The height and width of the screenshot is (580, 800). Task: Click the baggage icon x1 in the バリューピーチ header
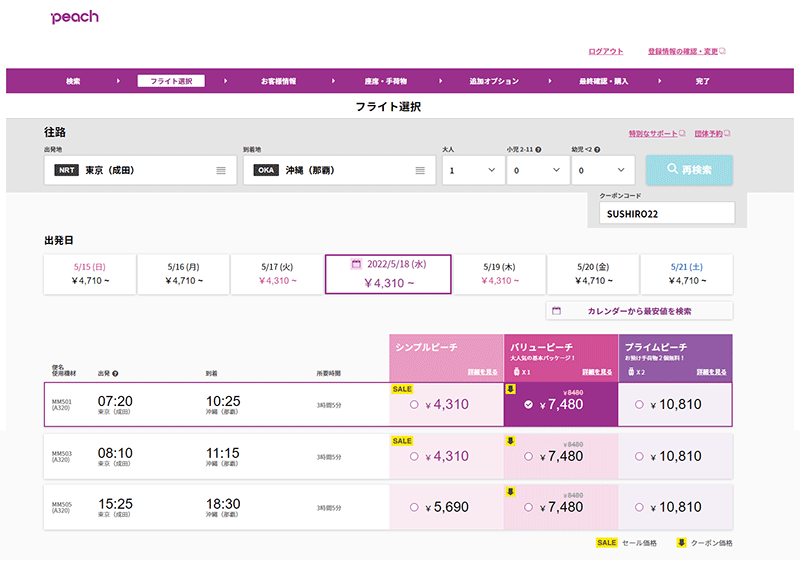[x=516, y=372]
